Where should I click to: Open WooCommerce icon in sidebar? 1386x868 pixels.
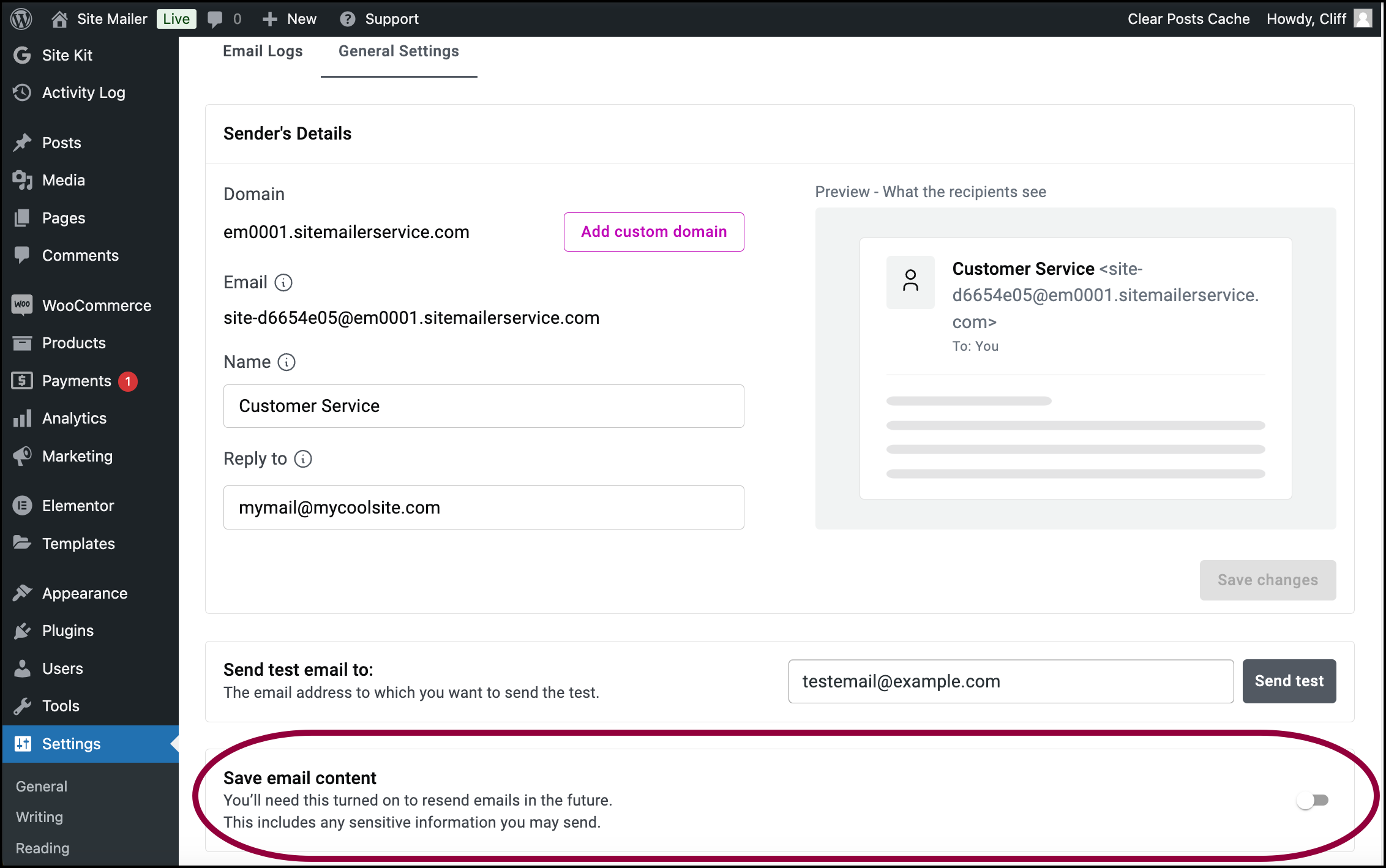click(22, 305)
